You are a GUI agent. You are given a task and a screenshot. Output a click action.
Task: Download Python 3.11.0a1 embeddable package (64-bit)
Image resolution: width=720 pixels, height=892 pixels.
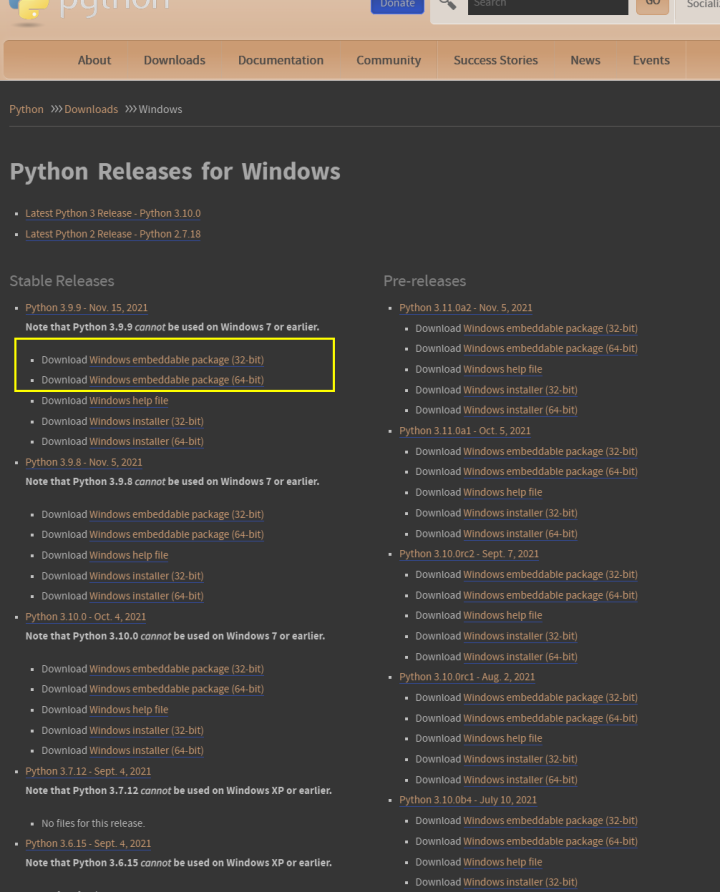tap(550, 472)
